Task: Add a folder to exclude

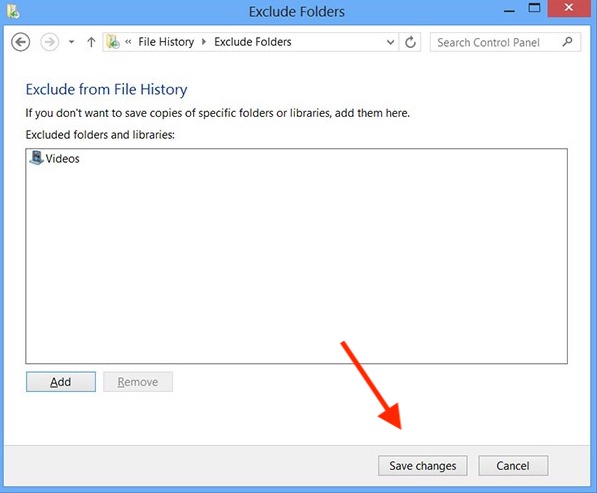Action: (61, 382)
